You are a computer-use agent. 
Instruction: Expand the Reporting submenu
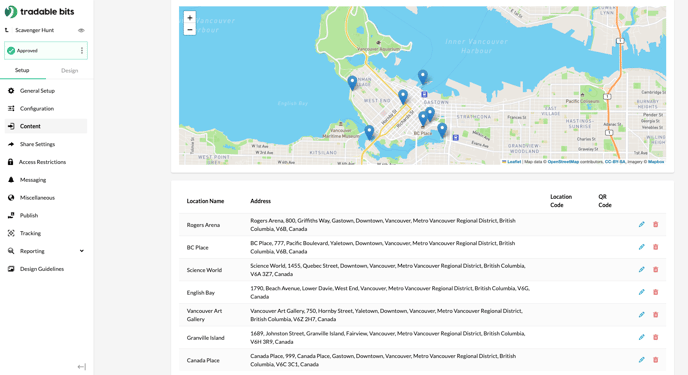click(82, 251)
